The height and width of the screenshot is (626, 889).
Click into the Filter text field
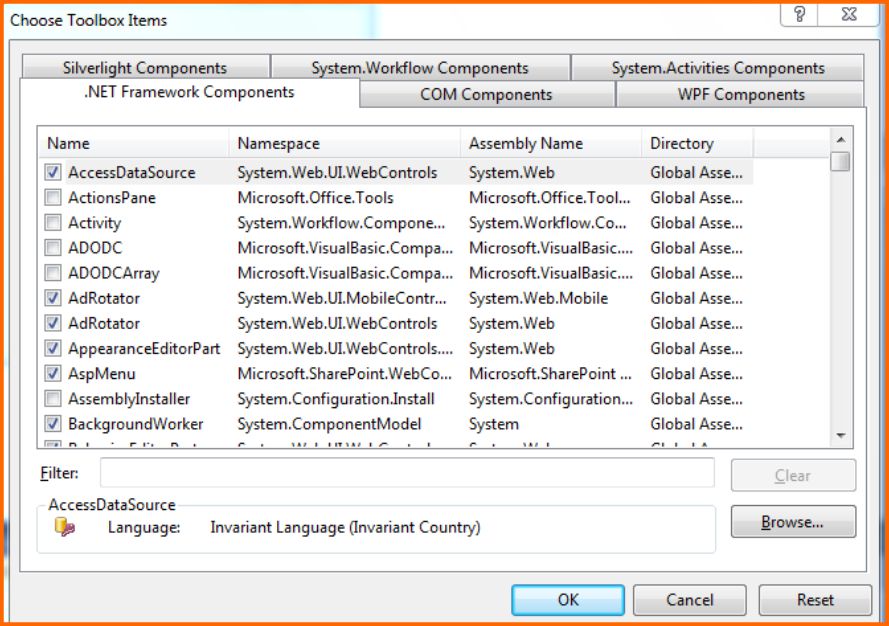click(407, 472)
